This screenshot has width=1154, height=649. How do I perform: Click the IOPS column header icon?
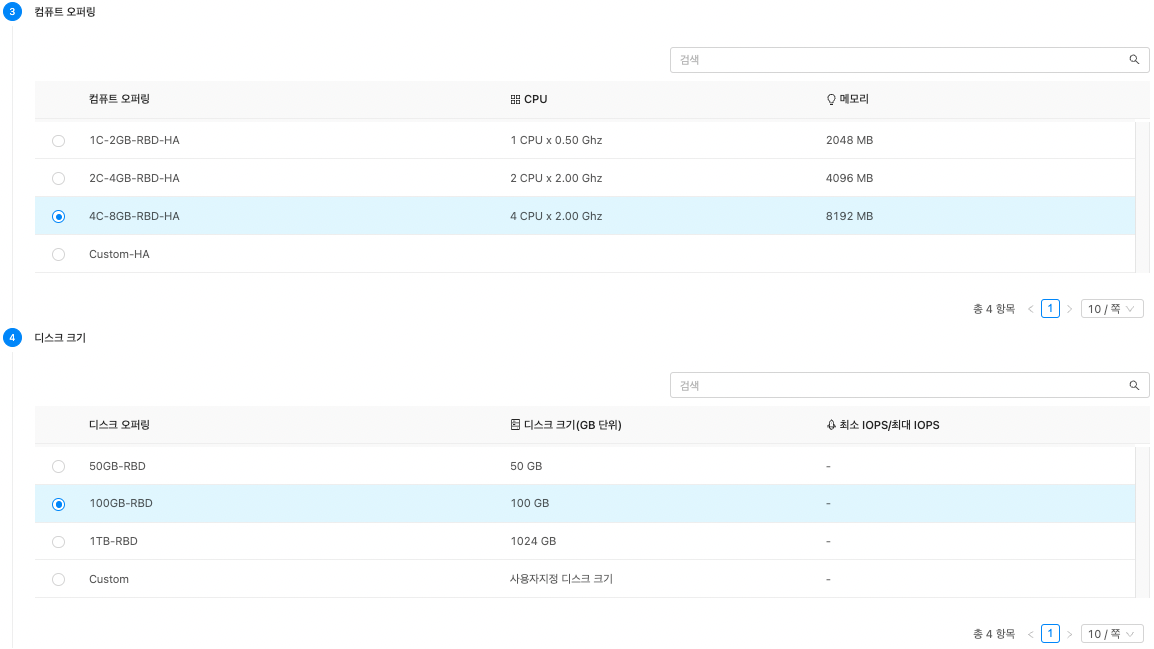(830, 425)
